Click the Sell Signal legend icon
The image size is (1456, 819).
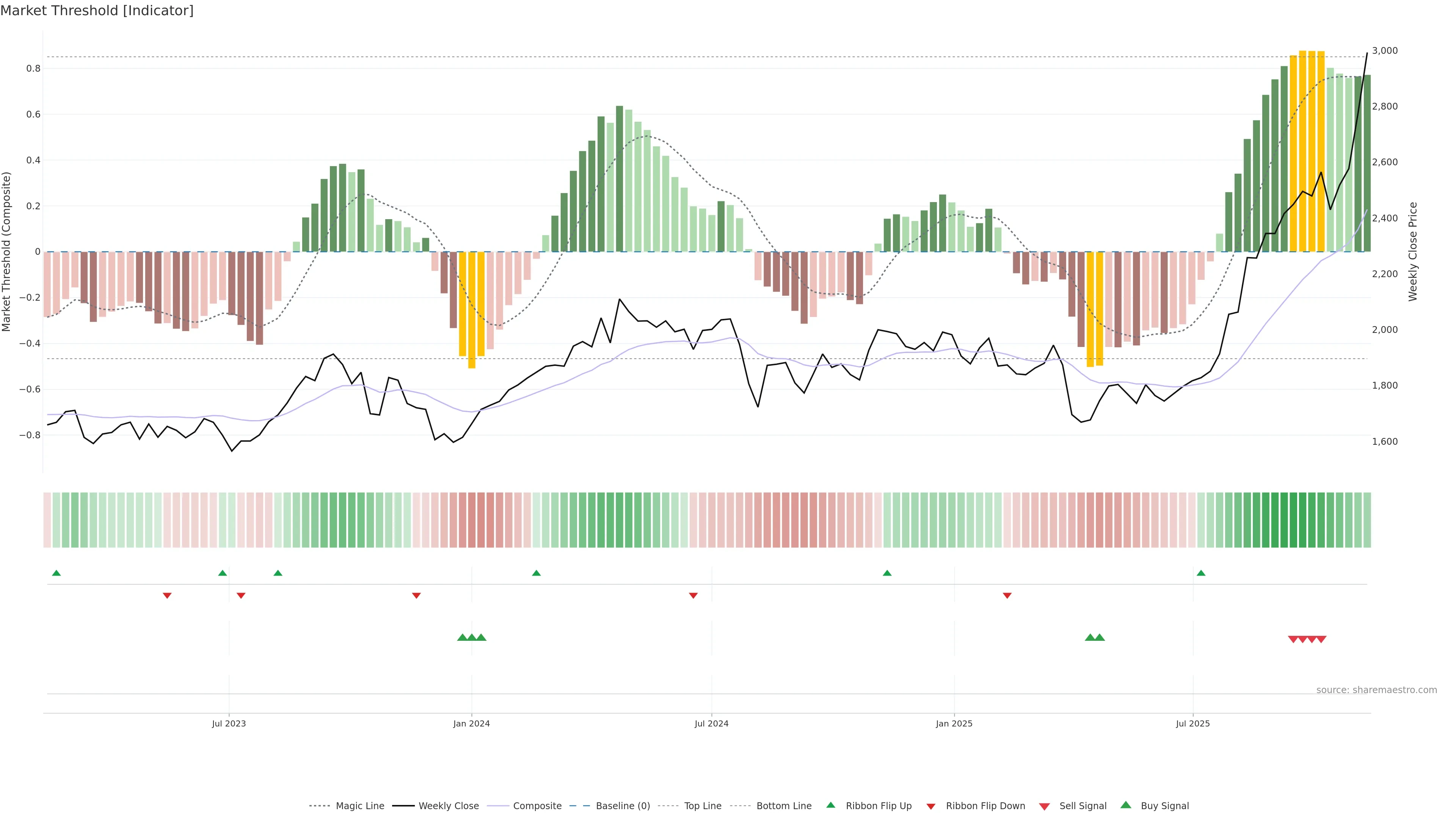1045,806
